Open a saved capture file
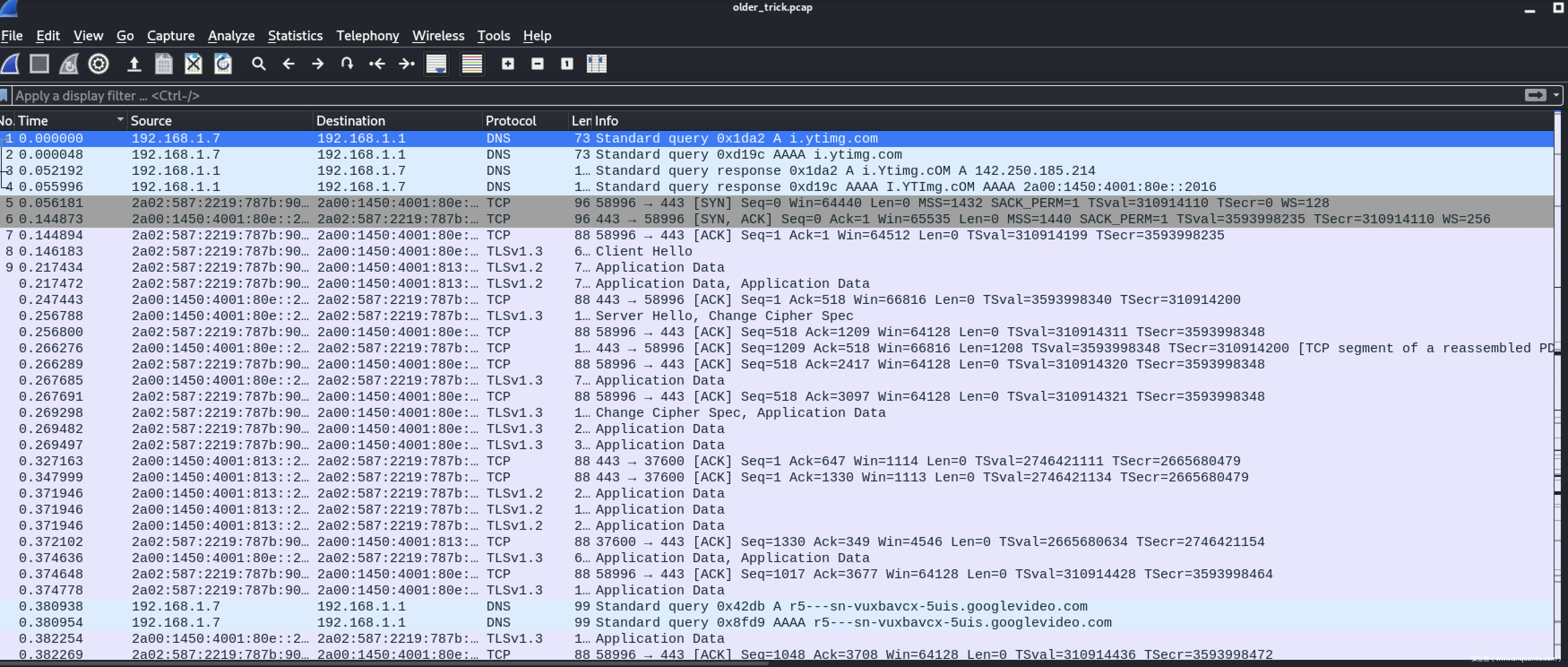 coord(134,64)
